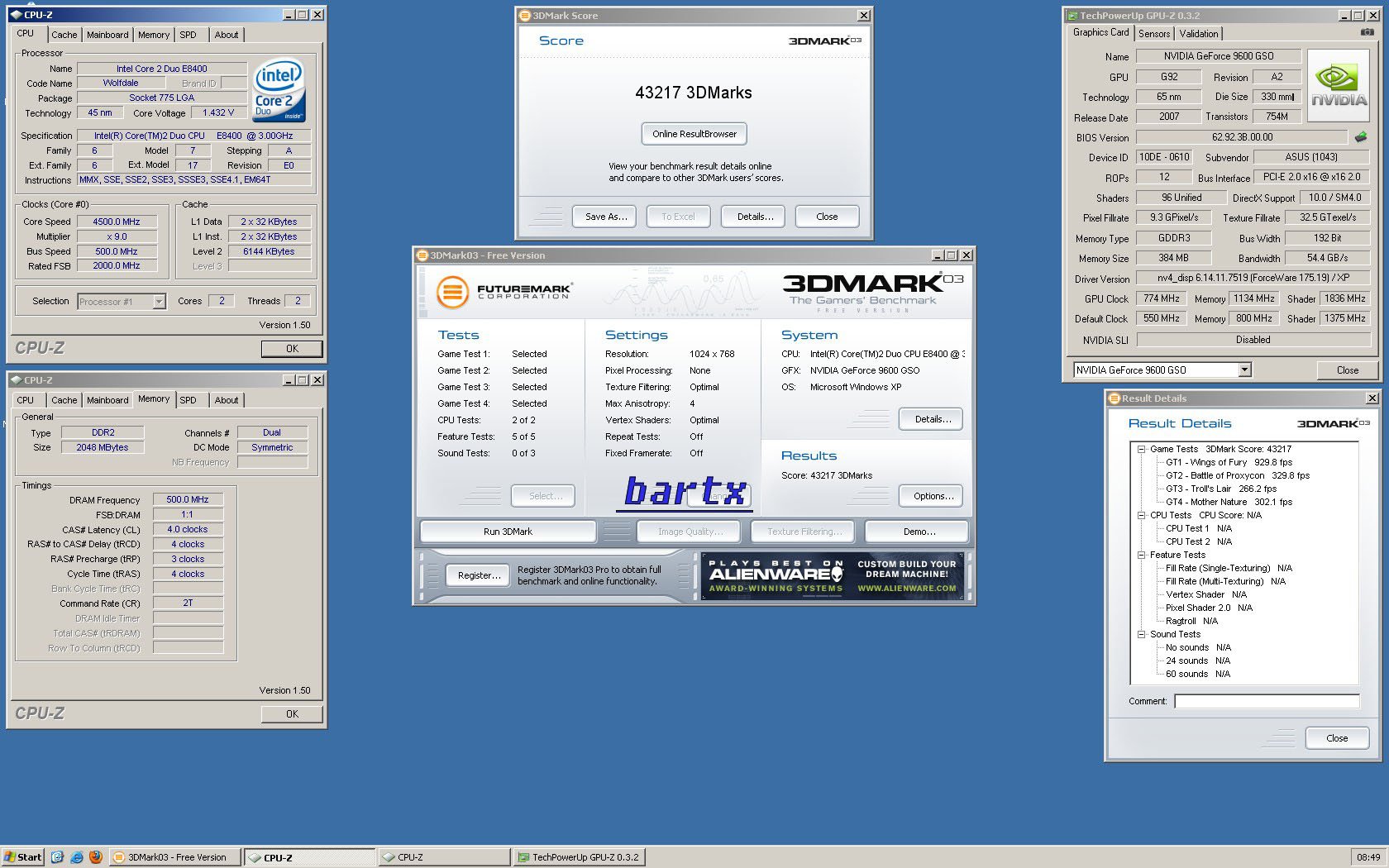Click the Alienware advertisement banner

[833, 575]
